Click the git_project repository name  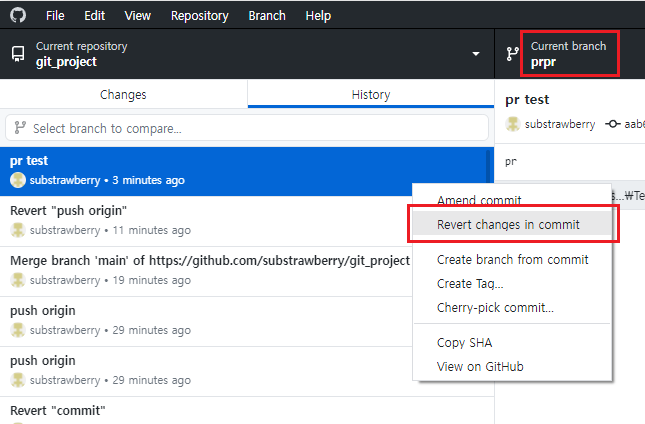66,62
